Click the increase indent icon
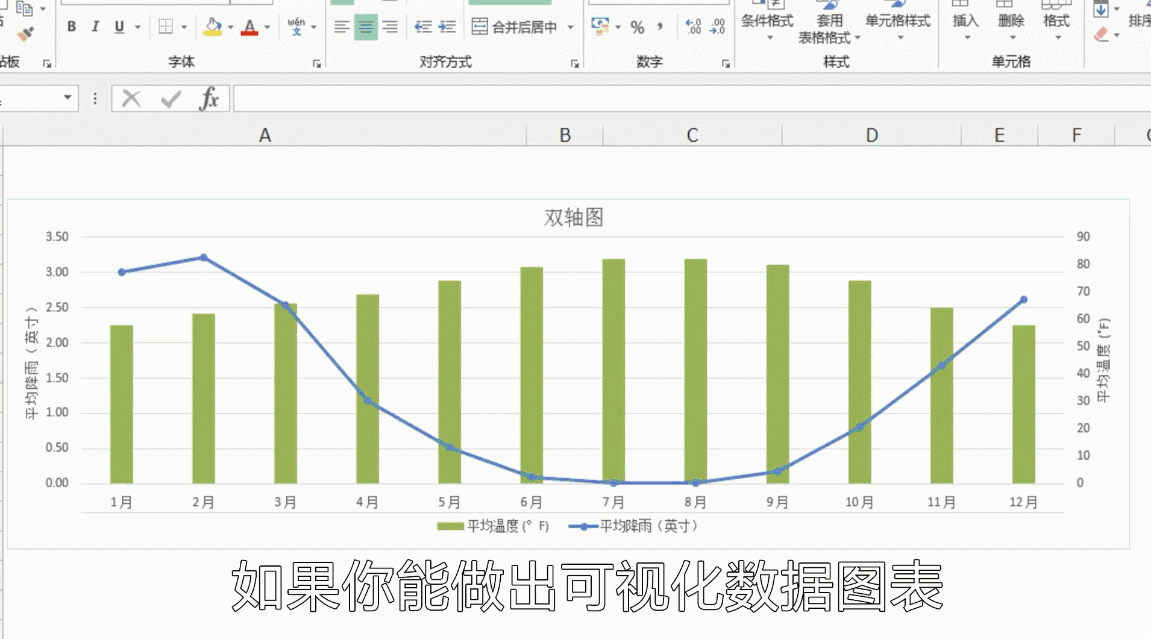Screen dimensions: 1151x639 point(447,27)
